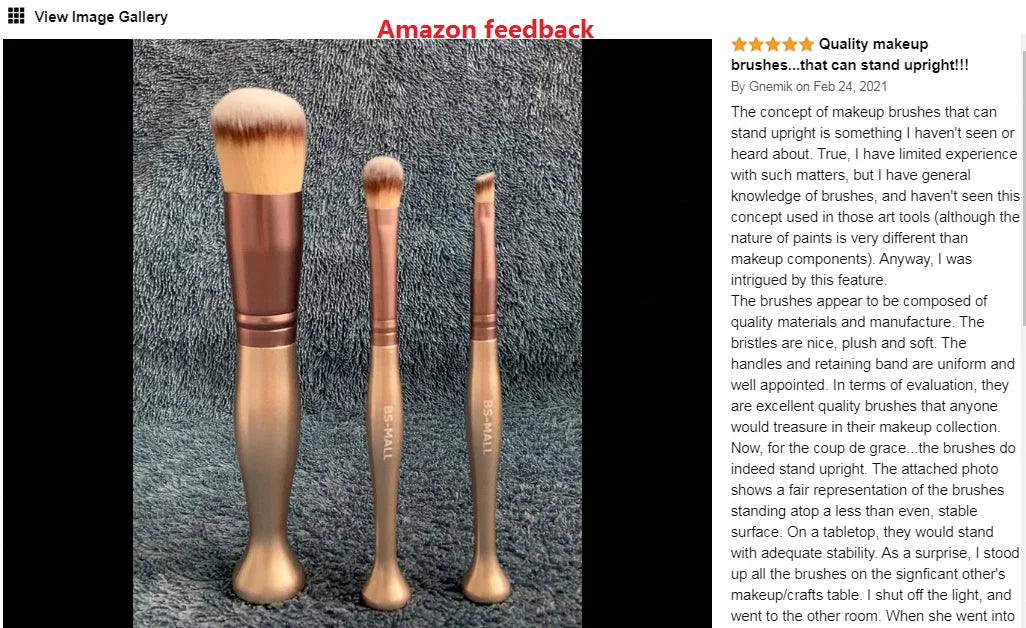Click the fifth gold star of the rating
The height and width of the screenshot is (628, 1026).
point(806,44)
